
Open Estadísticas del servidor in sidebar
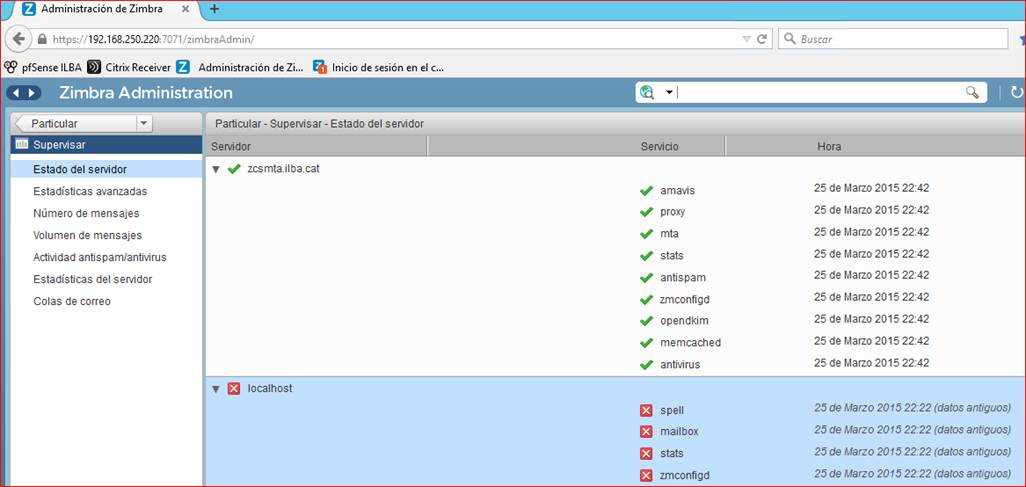[x=93, y=280]
